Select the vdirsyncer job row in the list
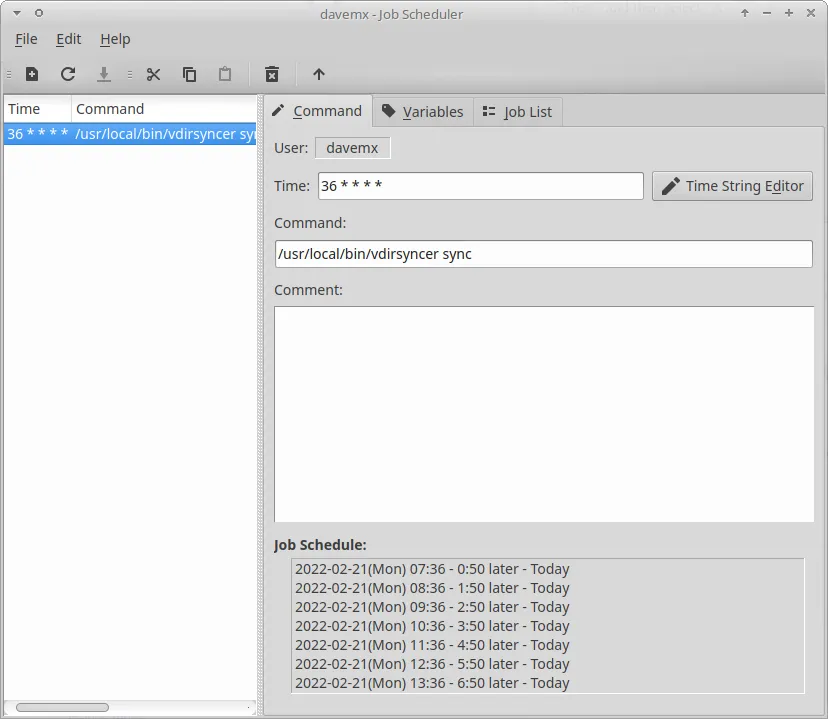 coord(130,134)
